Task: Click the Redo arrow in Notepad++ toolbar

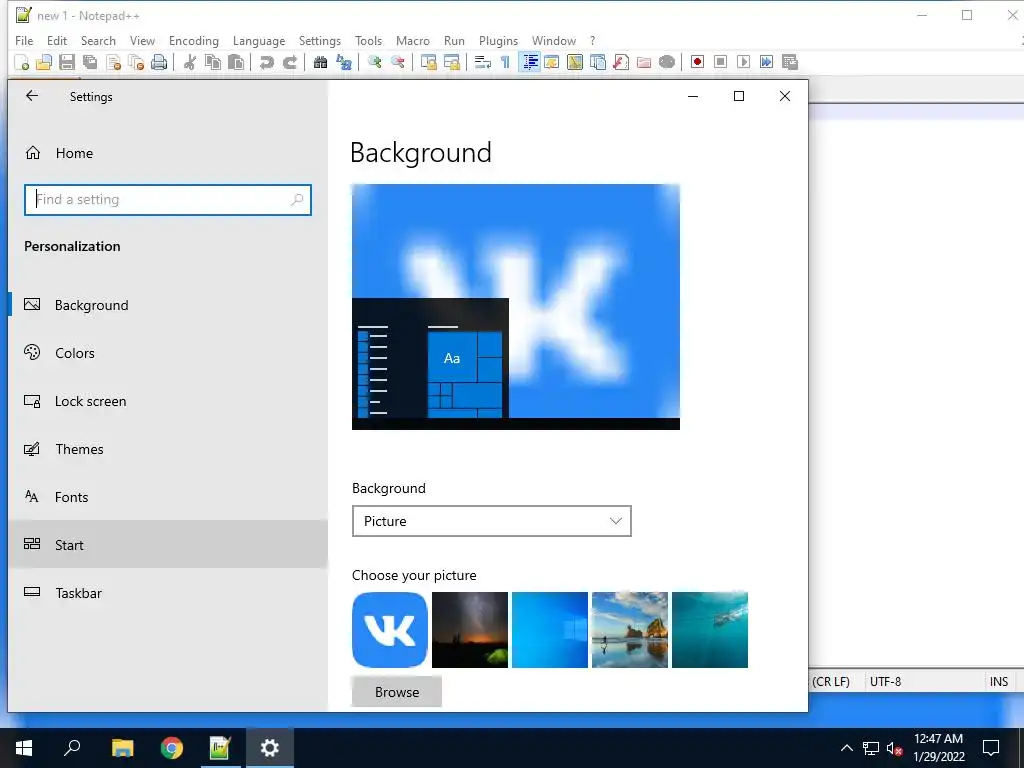Action: tap(289, 62)
